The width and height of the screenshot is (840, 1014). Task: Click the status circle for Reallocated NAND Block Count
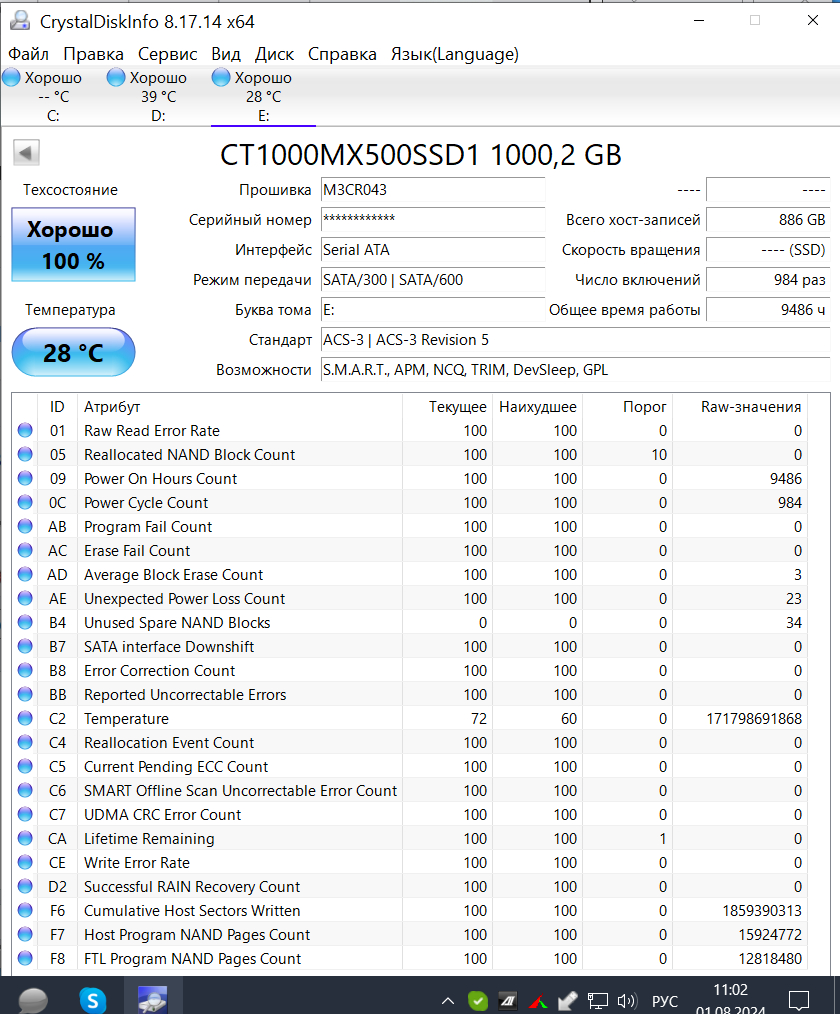click(25, 454)
